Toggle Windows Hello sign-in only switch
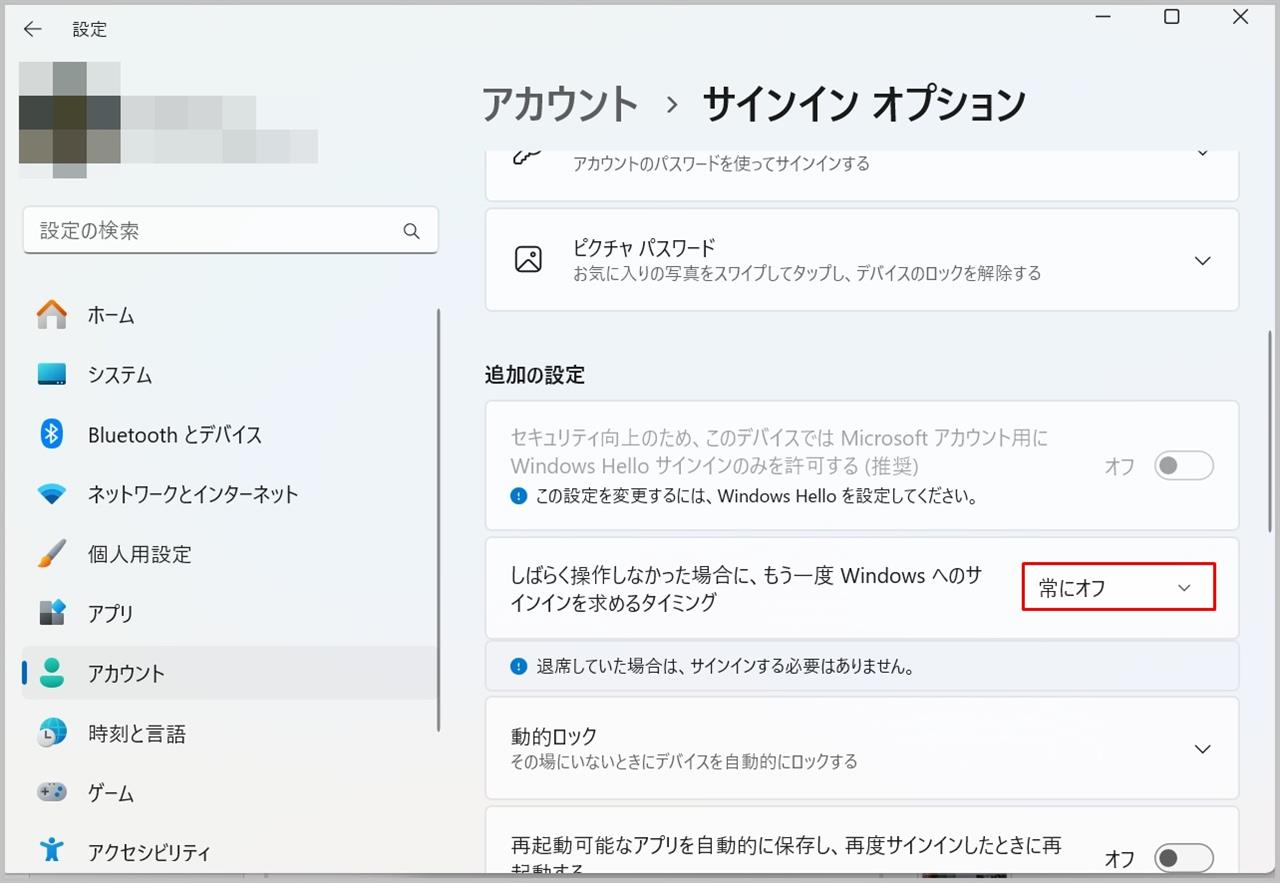This screenshot has width=1280, height=883. coord(1184,466)
